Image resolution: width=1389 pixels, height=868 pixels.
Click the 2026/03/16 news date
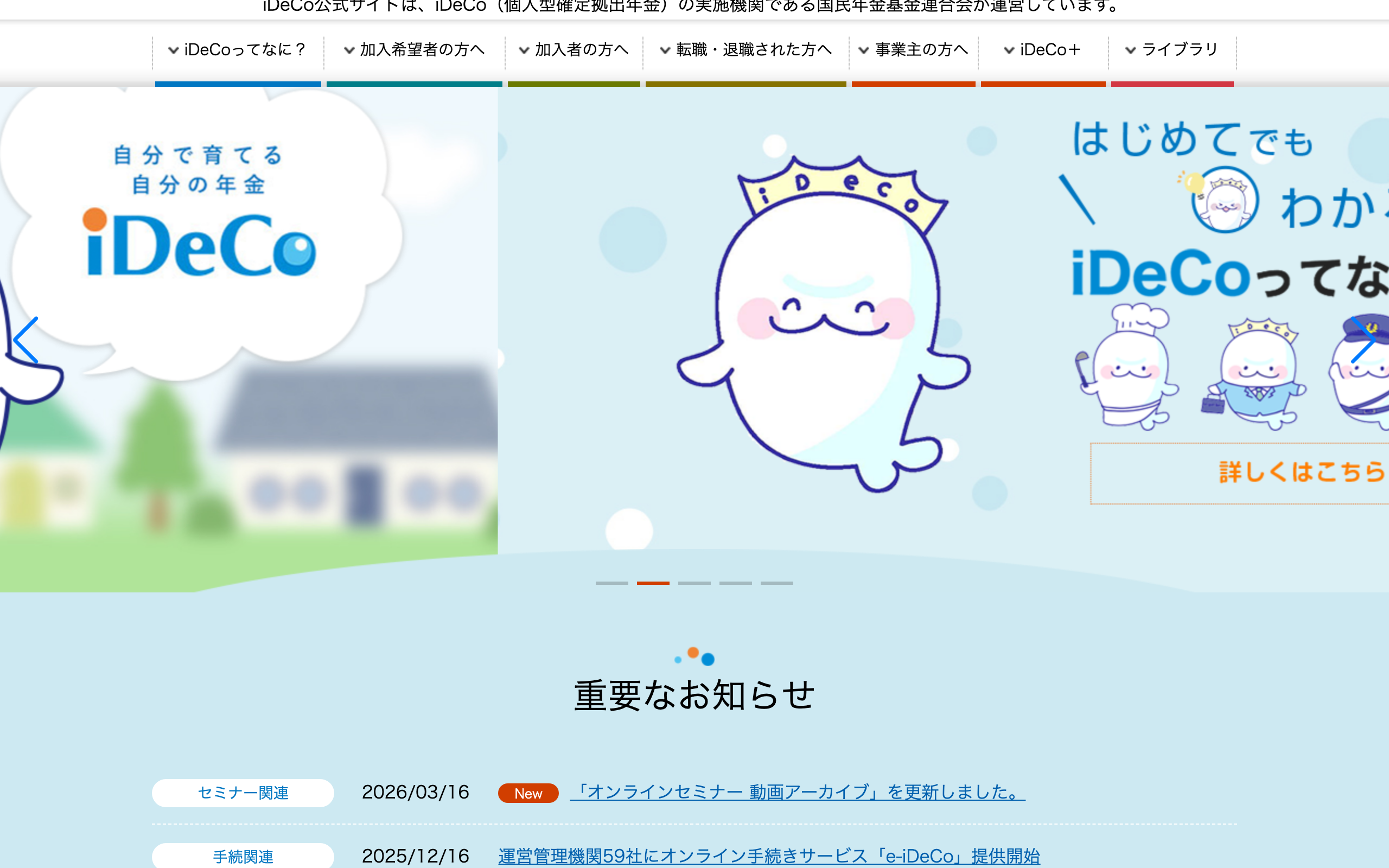[x=416, y=792]
